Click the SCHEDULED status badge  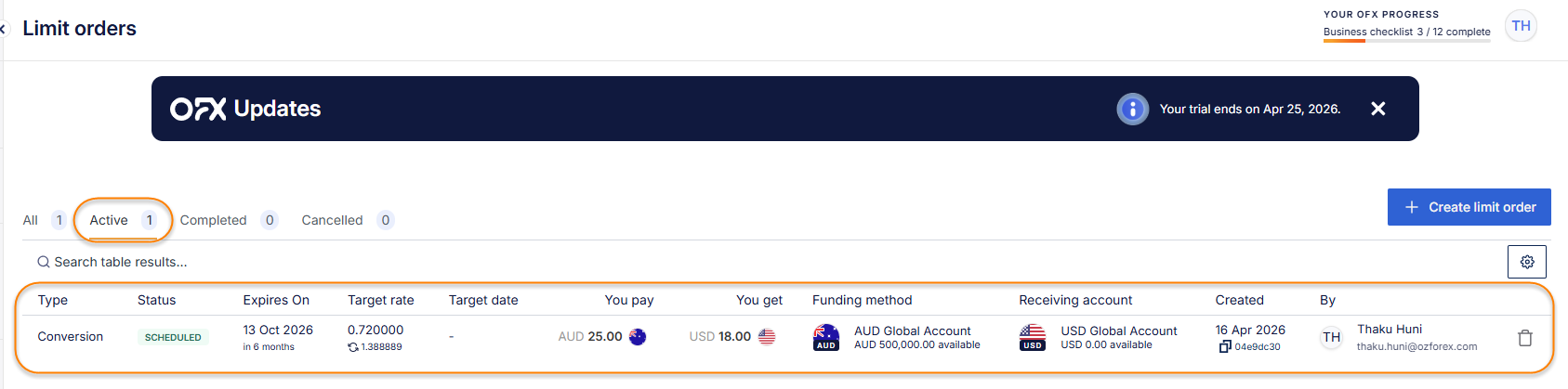pos(173,337)
